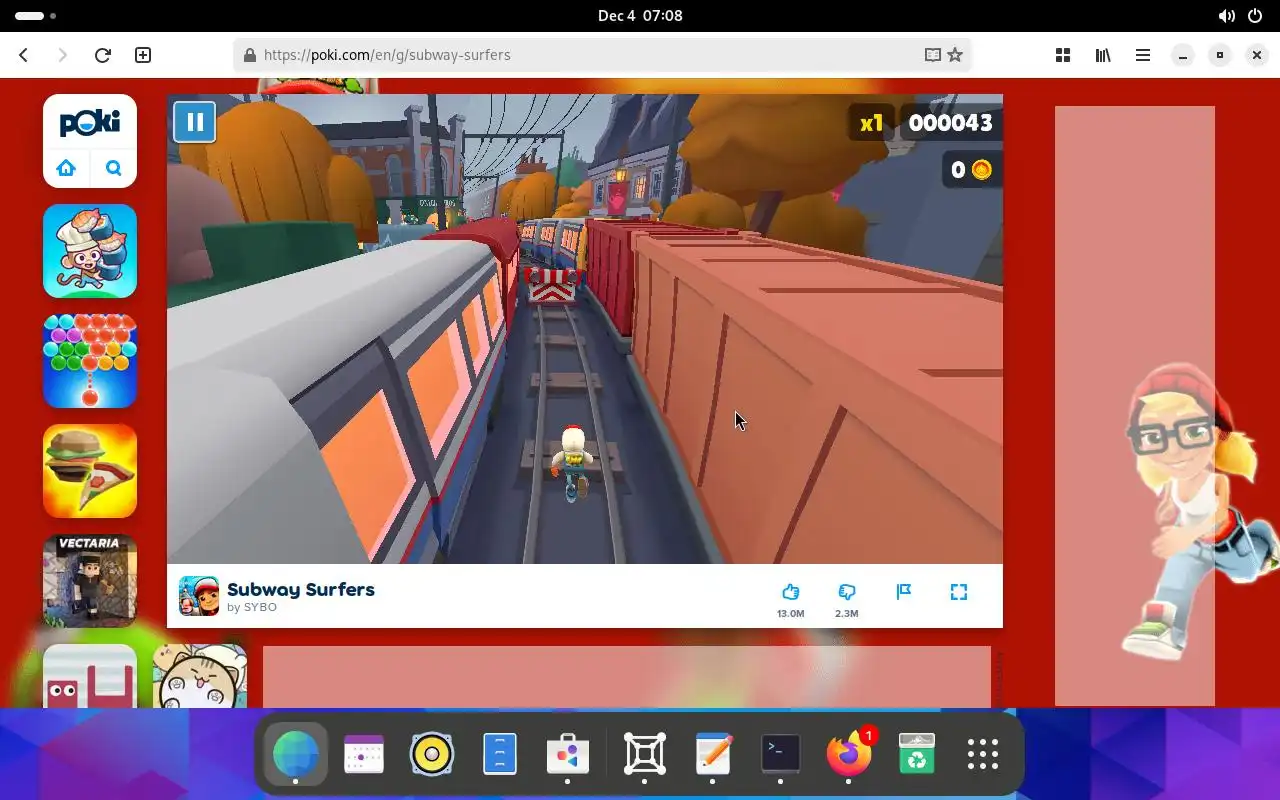Image resolution: width=1280 pixels, height=800 pixels.
Task: Go back in browser history
Action: point(24,55)
